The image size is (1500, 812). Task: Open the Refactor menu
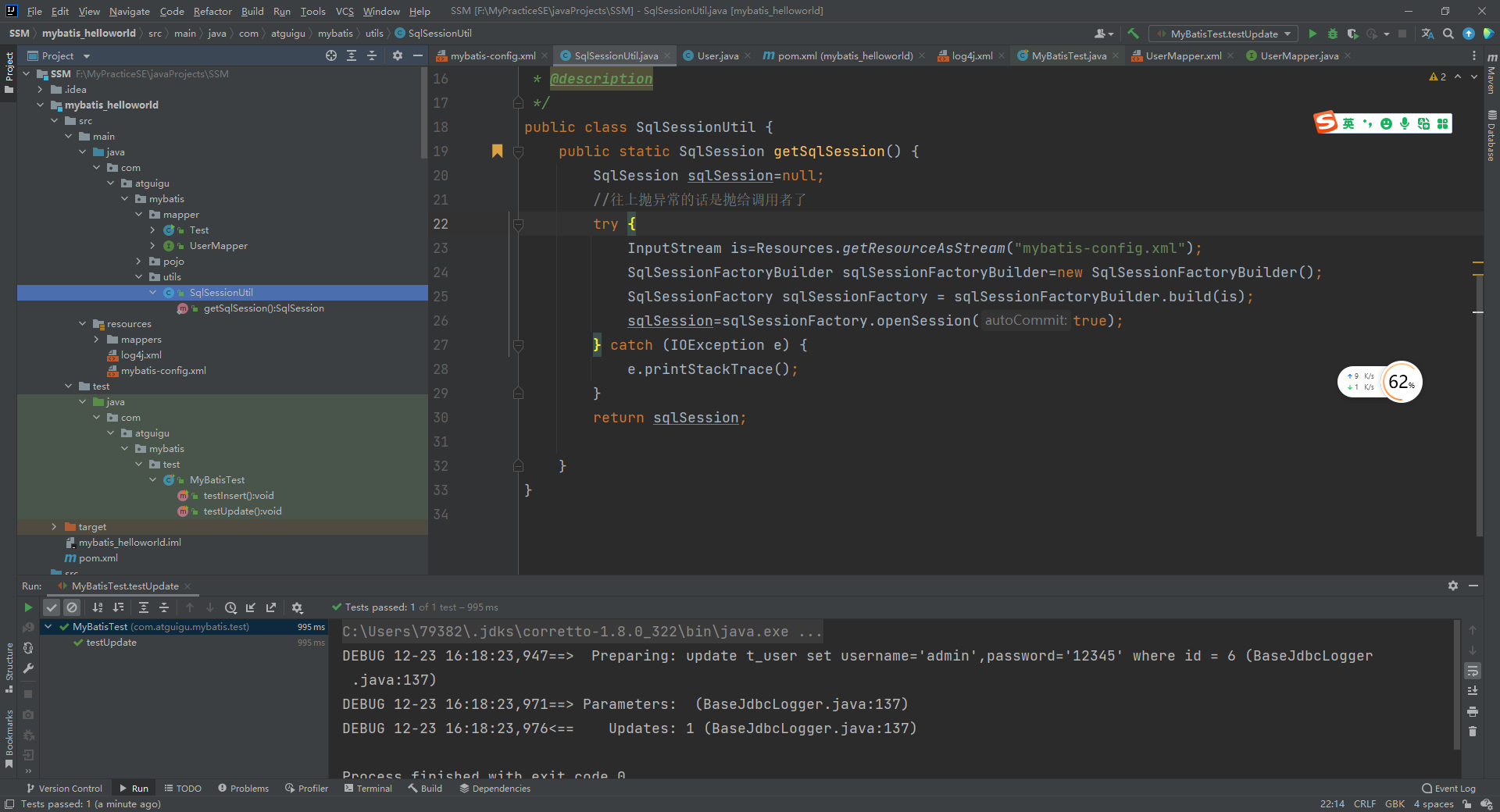212,11
